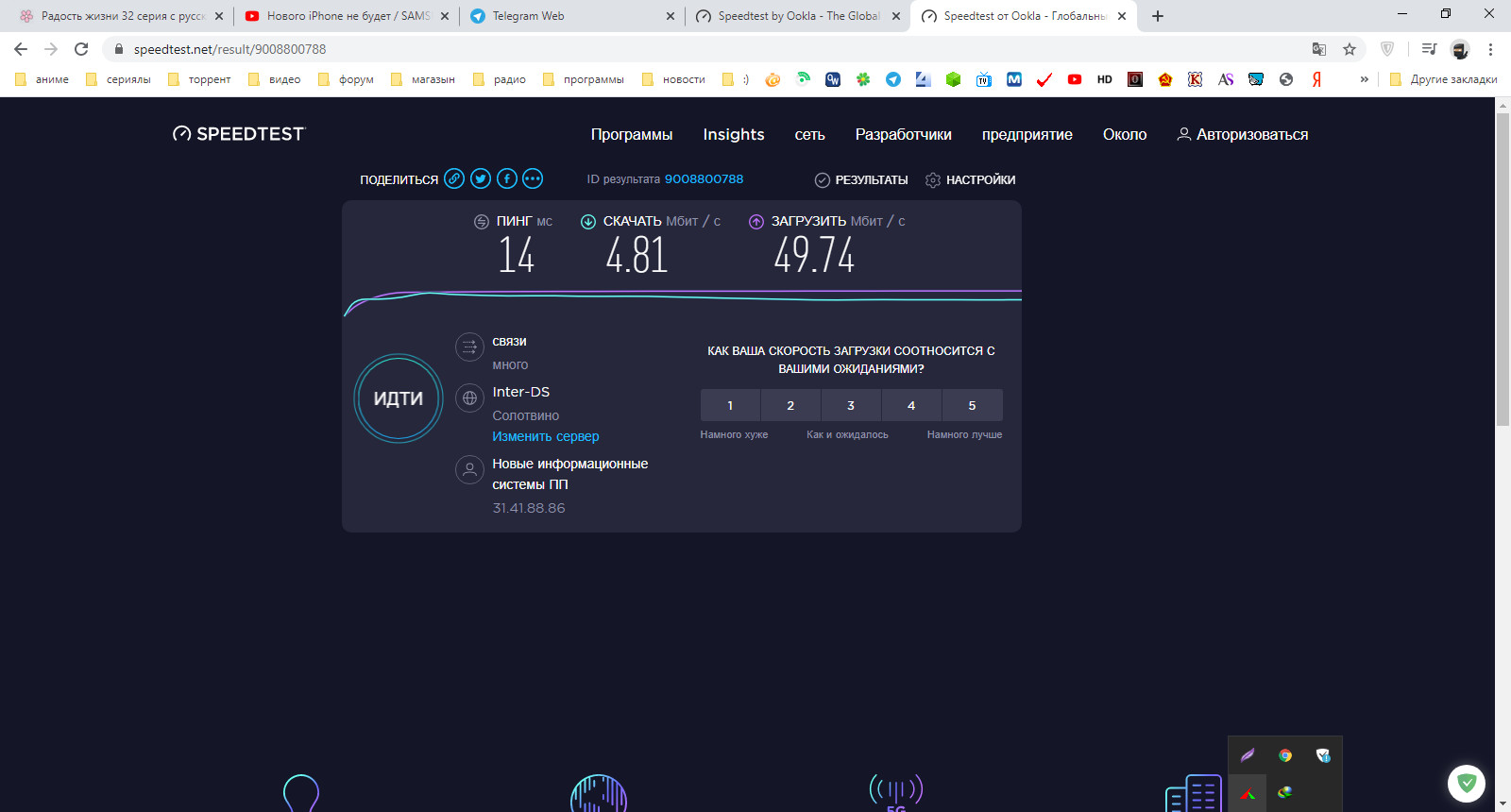Screen dimensions: 1511x812
Task: Open the радио bookmarks folder
Action: (501, 79)
